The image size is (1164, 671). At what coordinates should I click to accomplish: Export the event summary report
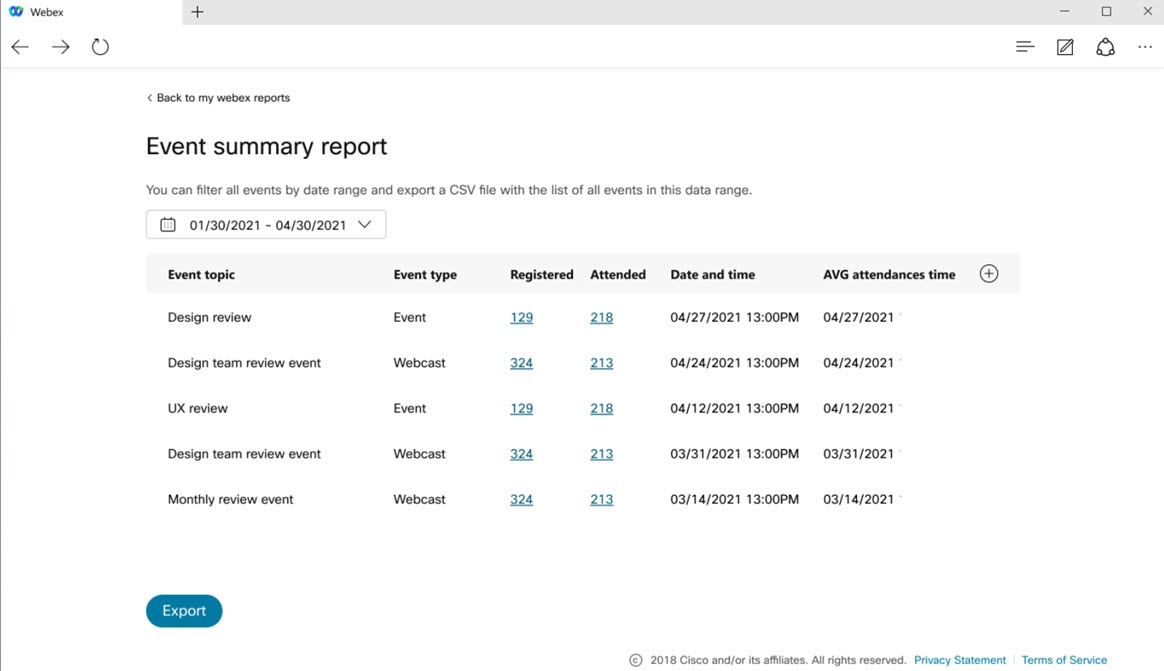(184, 610)
